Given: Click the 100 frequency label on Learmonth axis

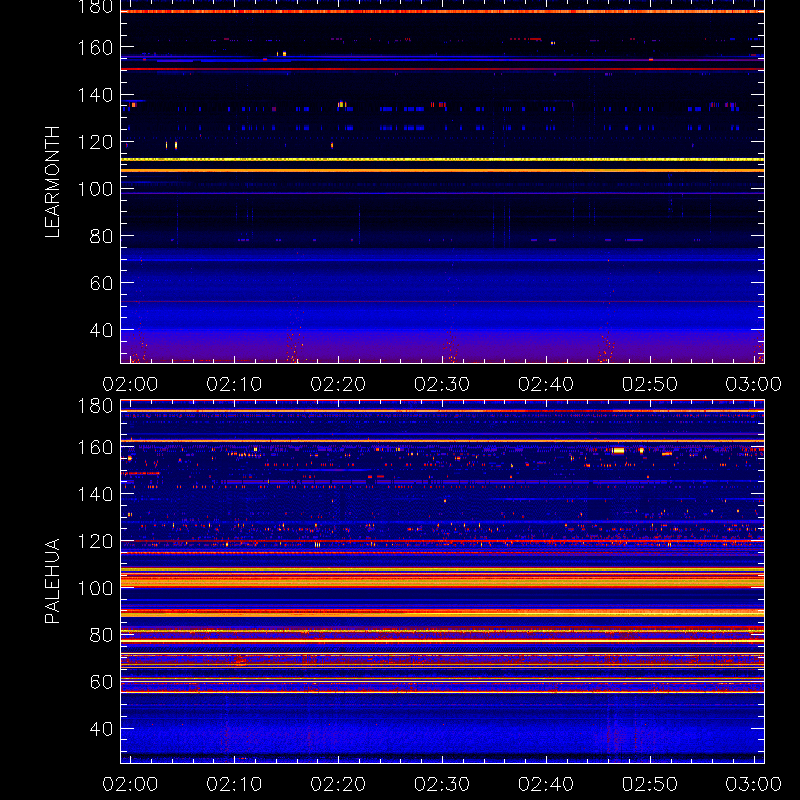Looking at the screenshot, I should 95,189.
